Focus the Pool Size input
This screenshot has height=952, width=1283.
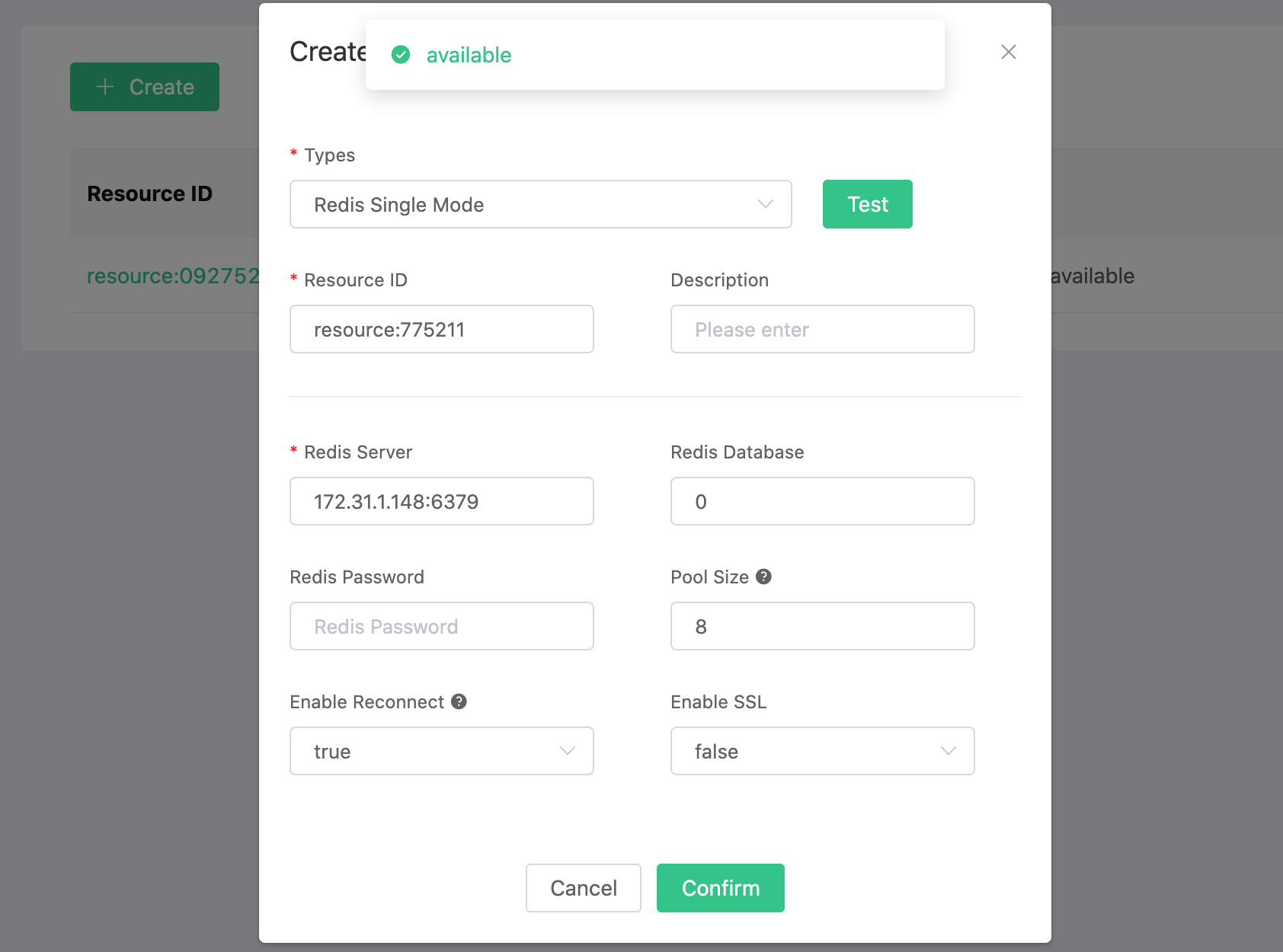(823, 627)
